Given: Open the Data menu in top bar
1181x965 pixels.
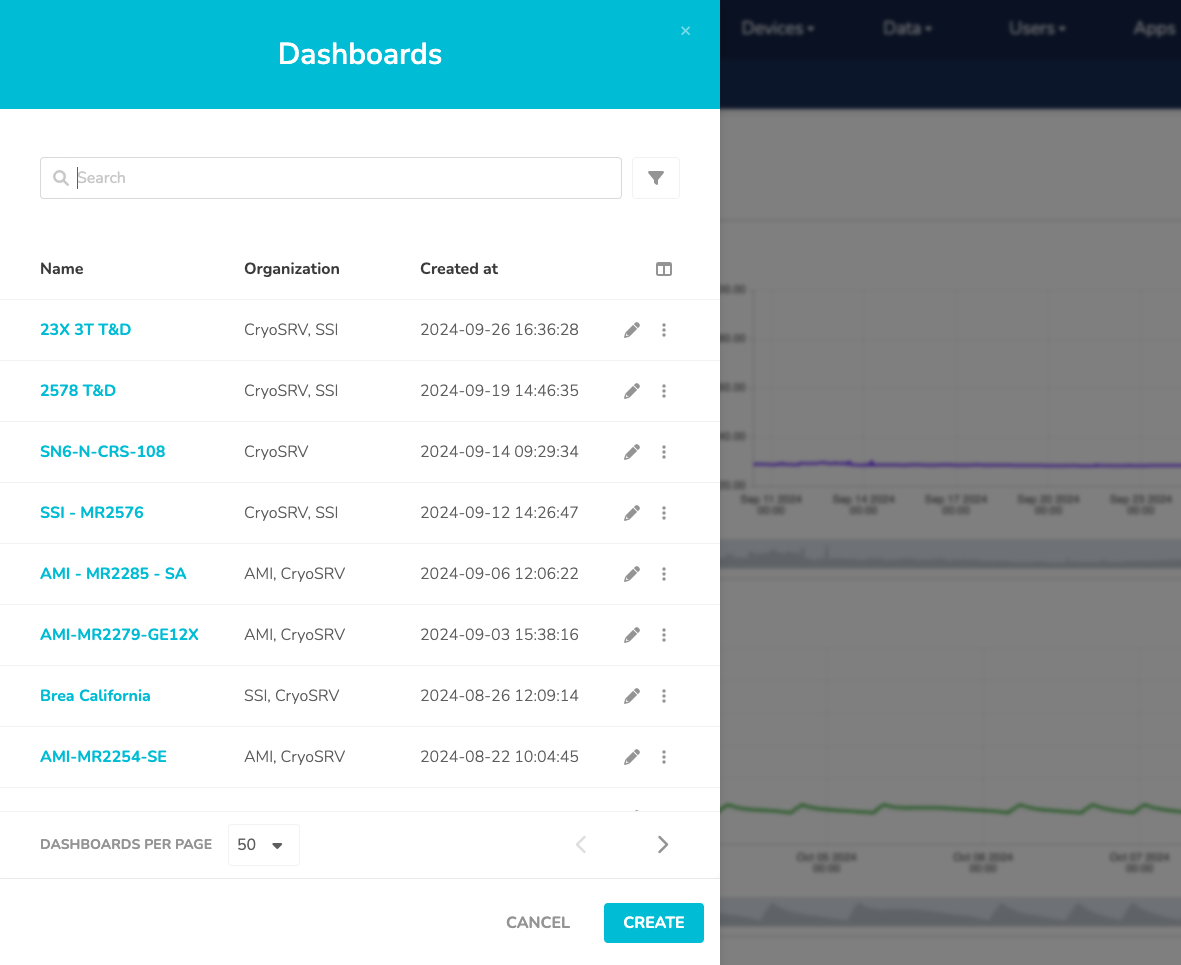Looking at the screenshot, I should [x=906, y=28].
